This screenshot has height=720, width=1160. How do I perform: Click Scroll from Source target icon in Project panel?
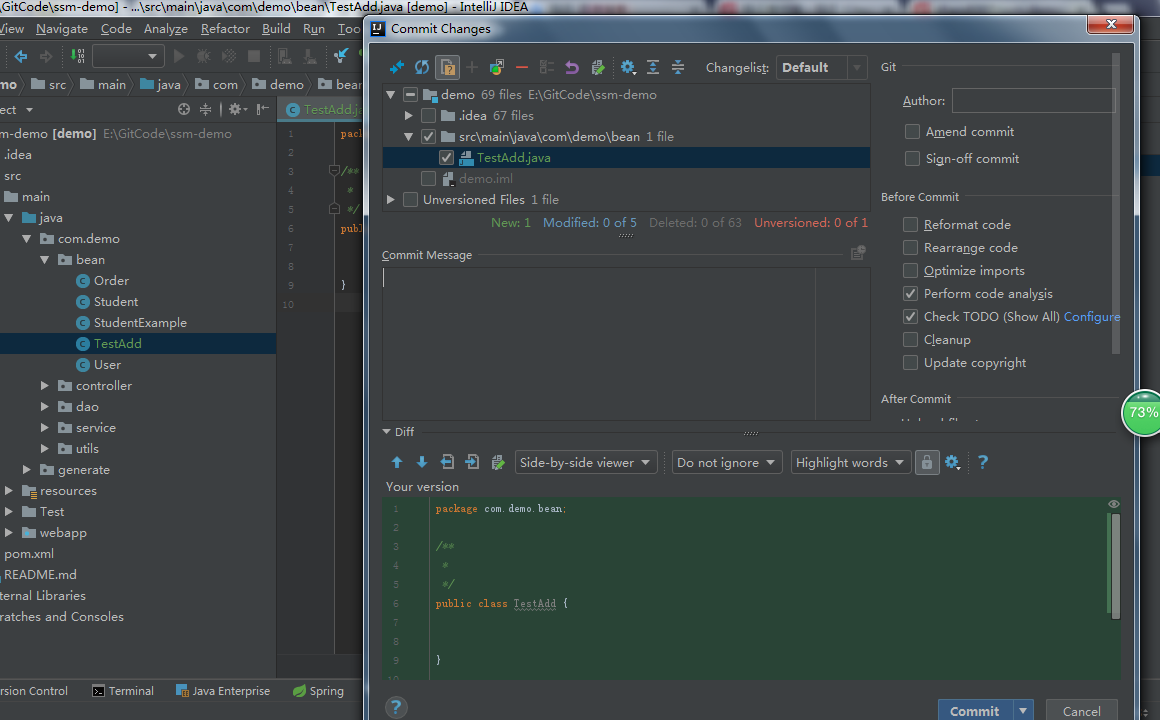pyautogui.click(x=184, y=110)
